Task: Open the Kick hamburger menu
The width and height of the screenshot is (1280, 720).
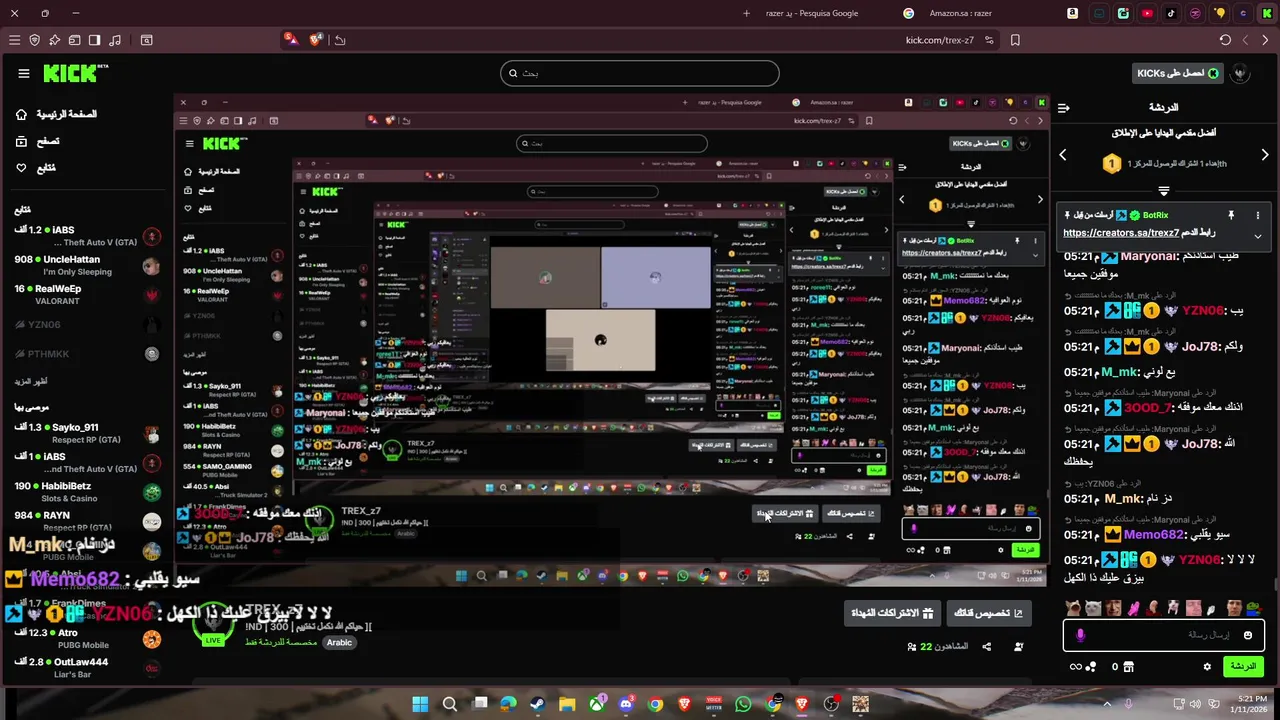Action: (x=23, y=73)
